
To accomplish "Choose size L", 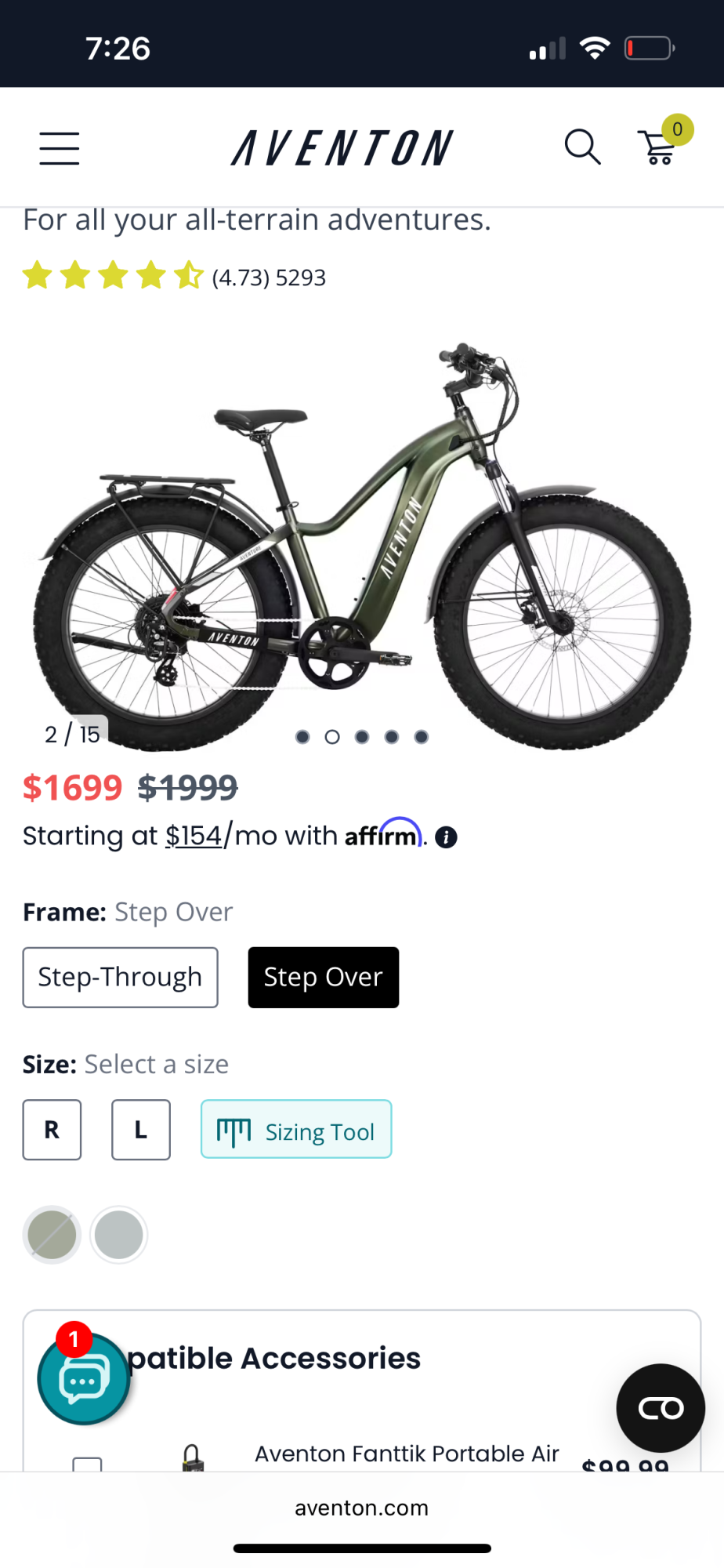I will (140, 1130).
